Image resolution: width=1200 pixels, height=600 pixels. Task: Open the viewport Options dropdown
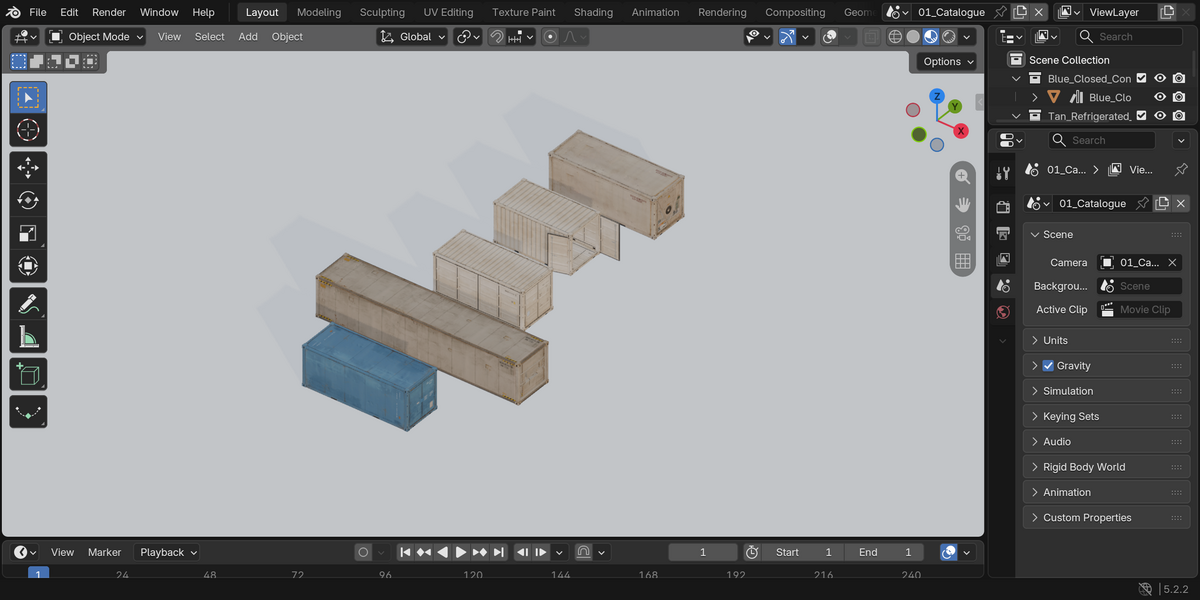pyautogui.click(x=947, y=61)
